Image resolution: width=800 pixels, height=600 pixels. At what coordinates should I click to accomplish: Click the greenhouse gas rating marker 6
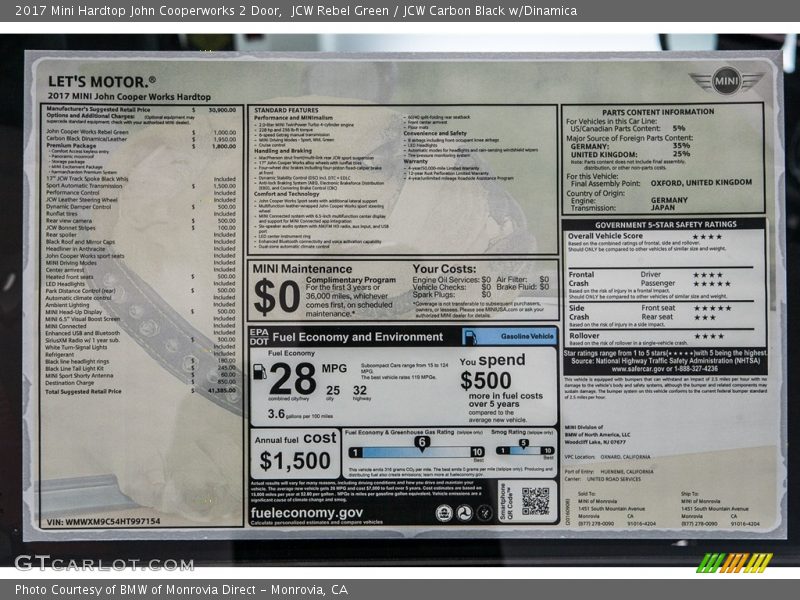coord(421,443)
